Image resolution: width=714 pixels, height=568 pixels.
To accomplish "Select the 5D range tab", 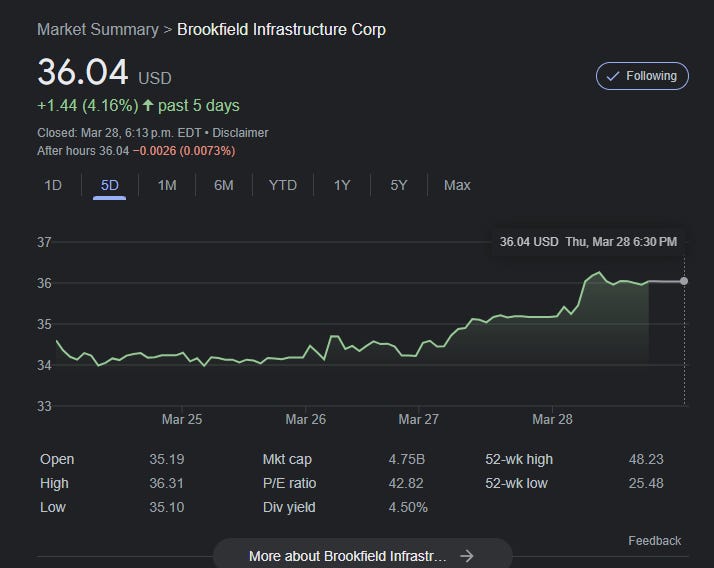I will pos(109,185).
